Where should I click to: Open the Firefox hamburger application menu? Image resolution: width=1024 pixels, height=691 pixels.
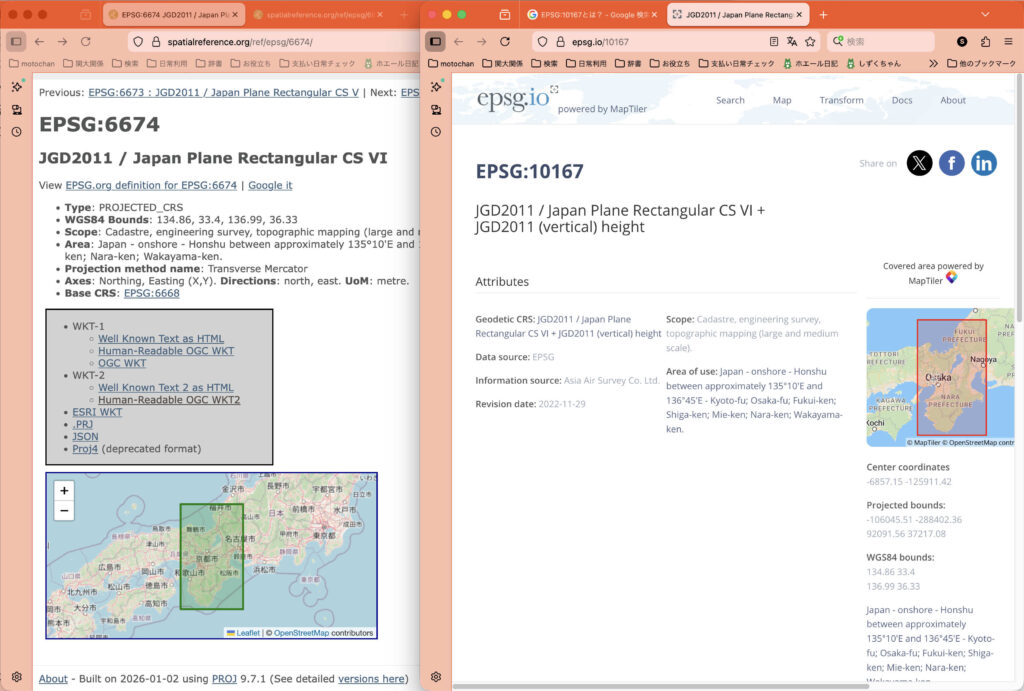point(1009,42)
